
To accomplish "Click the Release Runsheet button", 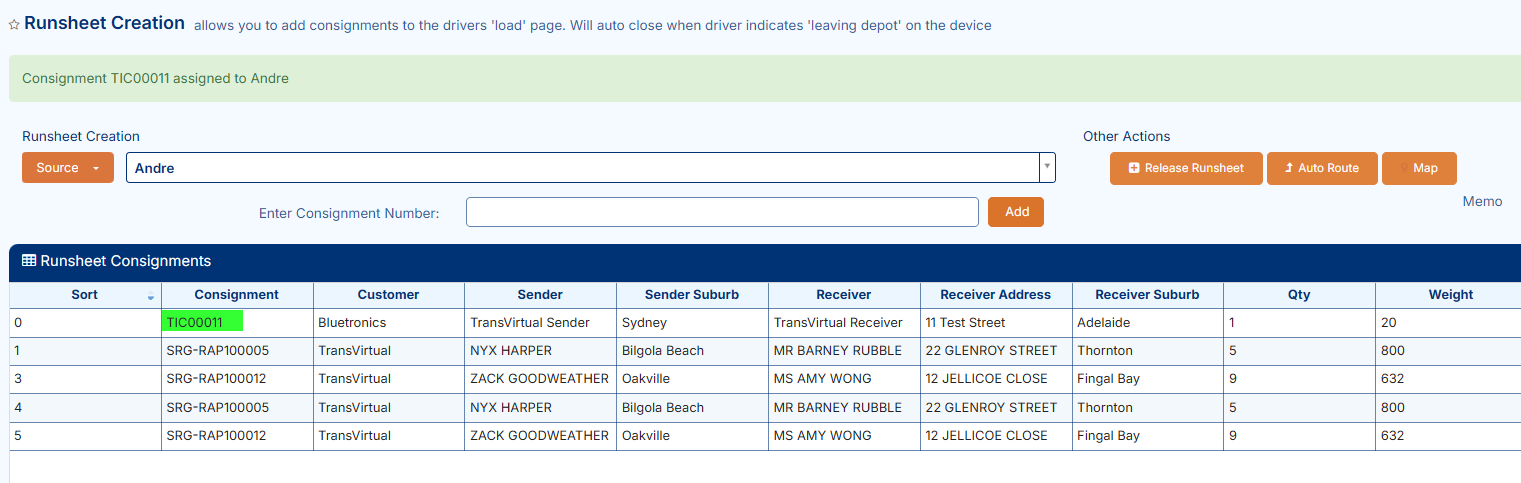I will point(1186,168).
